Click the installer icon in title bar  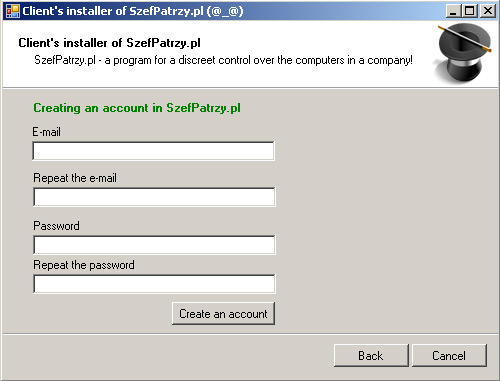point(13,11)
